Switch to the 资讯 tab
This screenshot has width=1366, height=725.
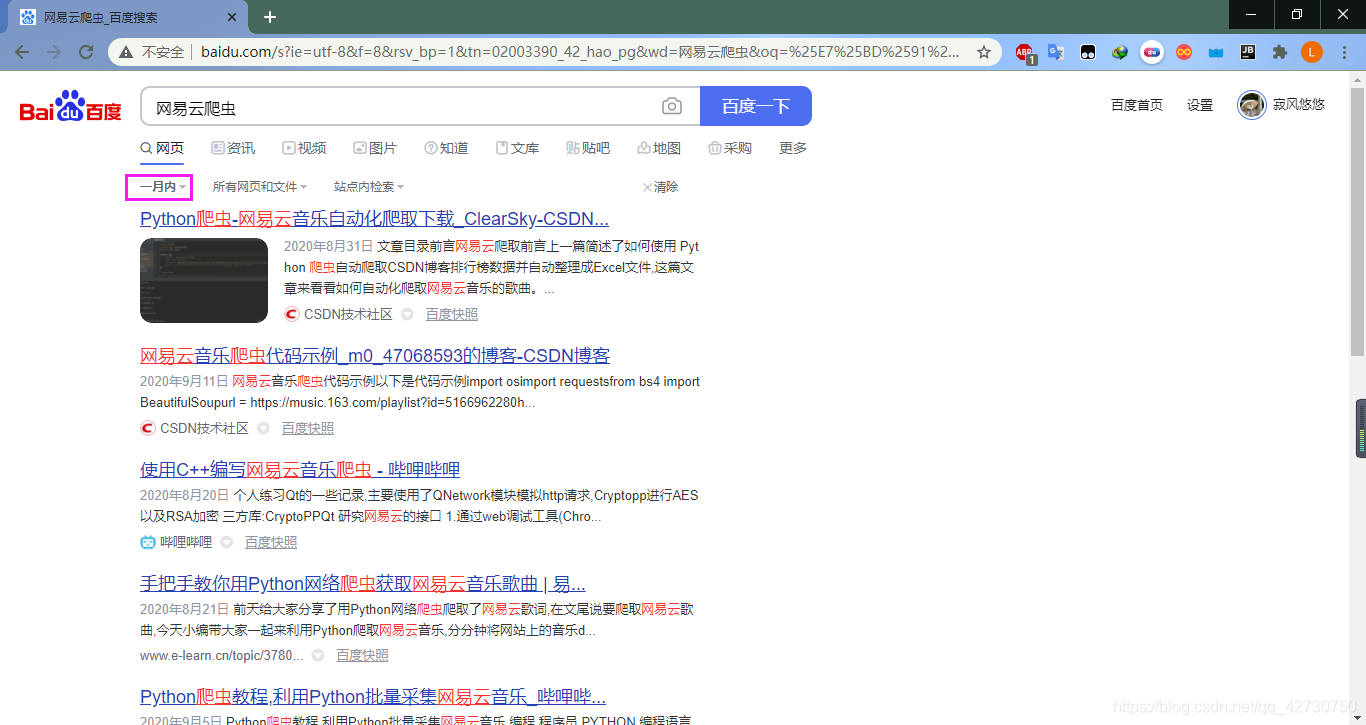pyautogui.click(x=233, y=148)
